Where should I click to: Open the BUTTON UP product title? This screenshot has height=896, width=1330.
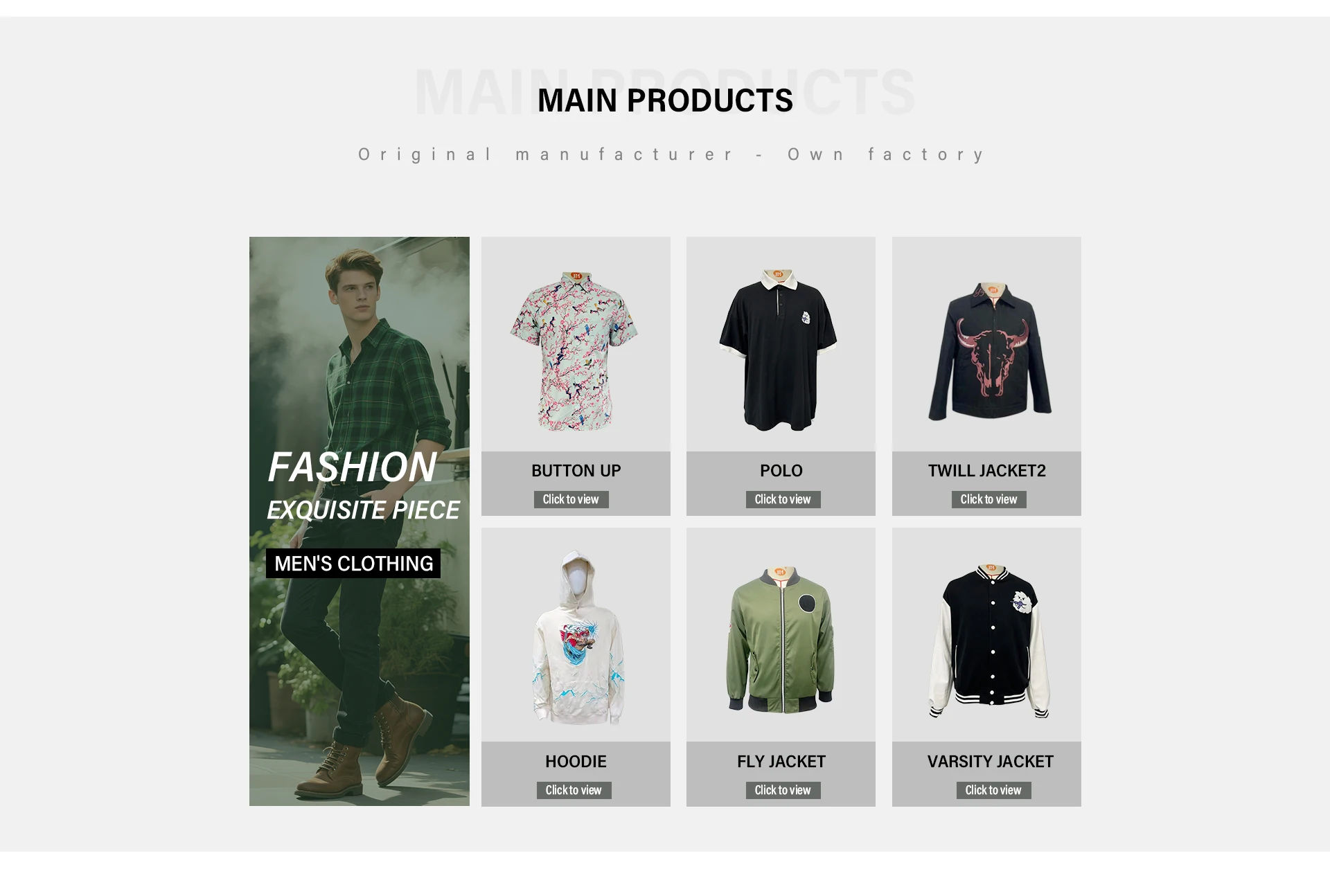tap(576, 471)
